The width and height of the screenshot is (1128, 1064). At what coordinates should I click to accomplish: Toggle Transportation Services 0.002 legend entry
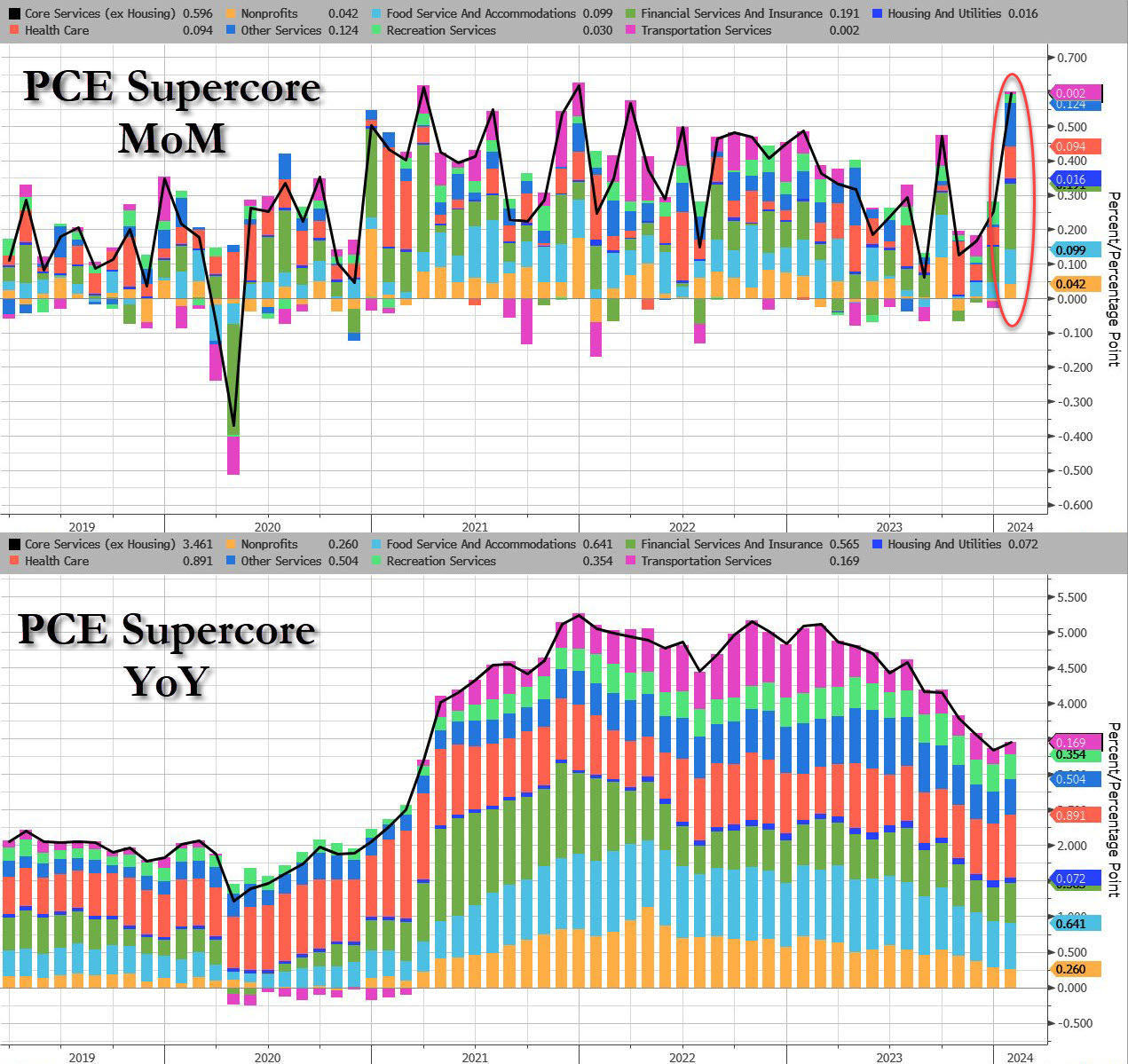(x=706, y=30)
